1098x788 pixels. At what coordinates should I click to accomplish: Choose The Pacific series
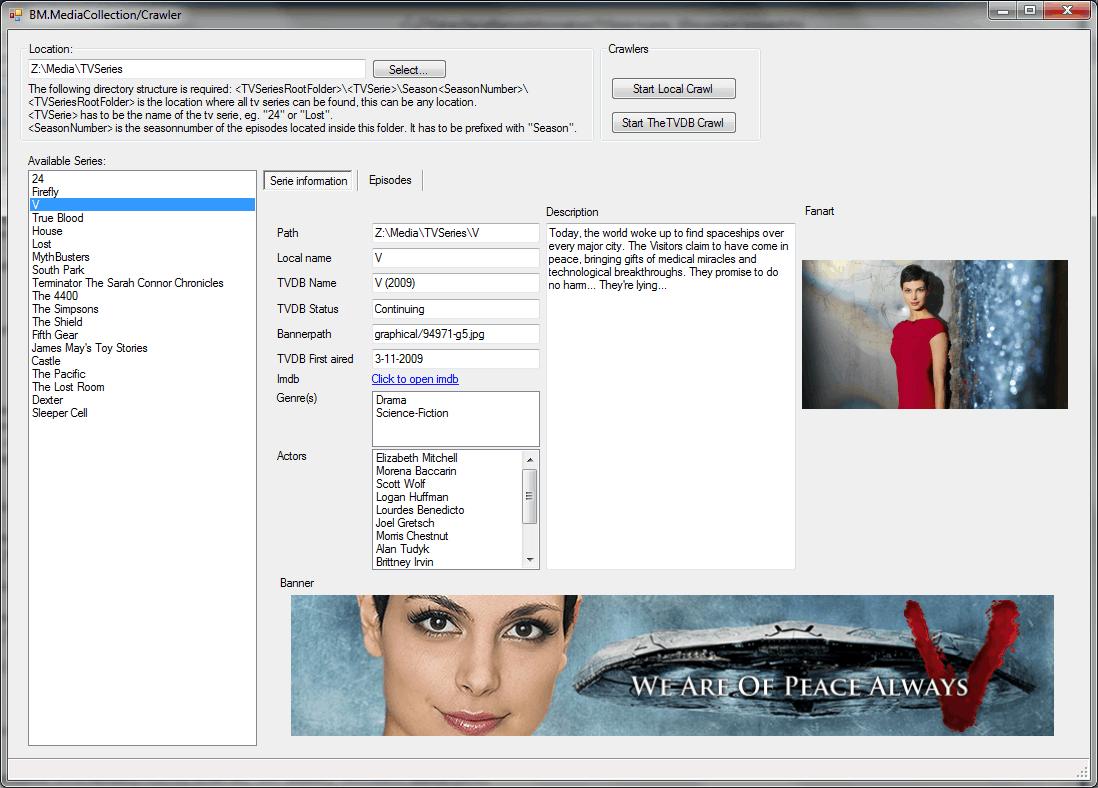point(142,374)
